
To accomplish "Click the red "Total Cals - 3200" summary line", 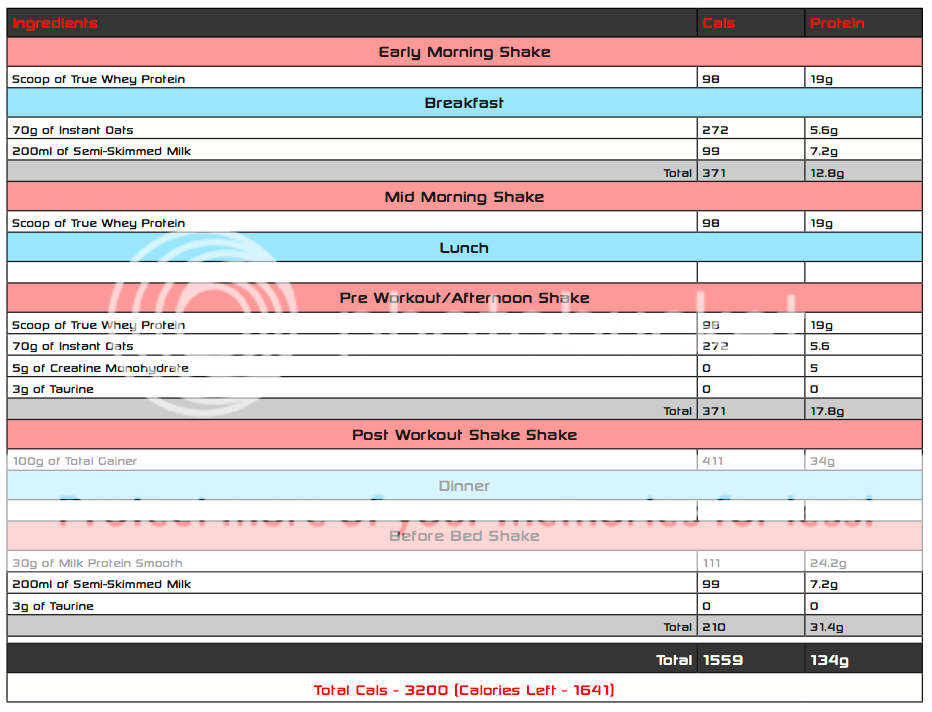I will (464, 690).
